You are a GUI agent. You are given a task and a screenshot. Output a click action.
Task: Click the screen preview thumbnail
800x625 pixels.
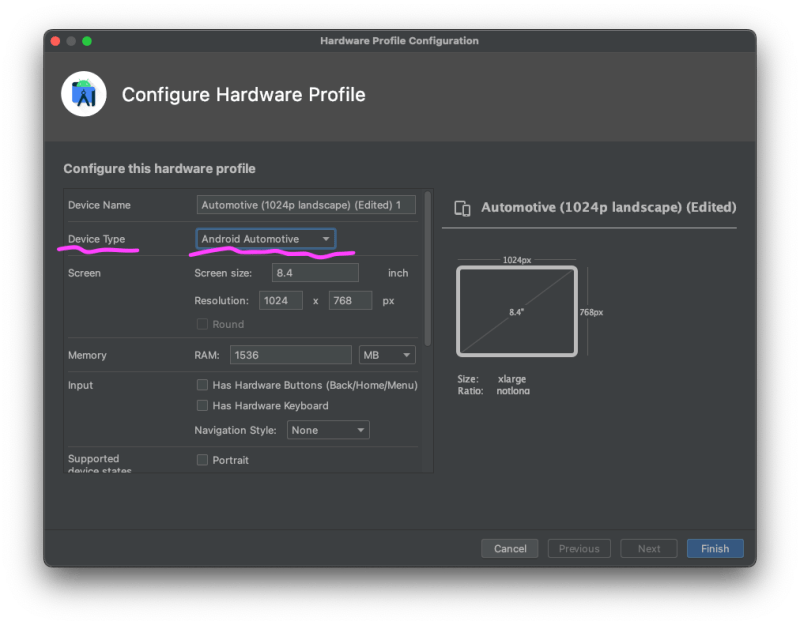tap(517, 311)
